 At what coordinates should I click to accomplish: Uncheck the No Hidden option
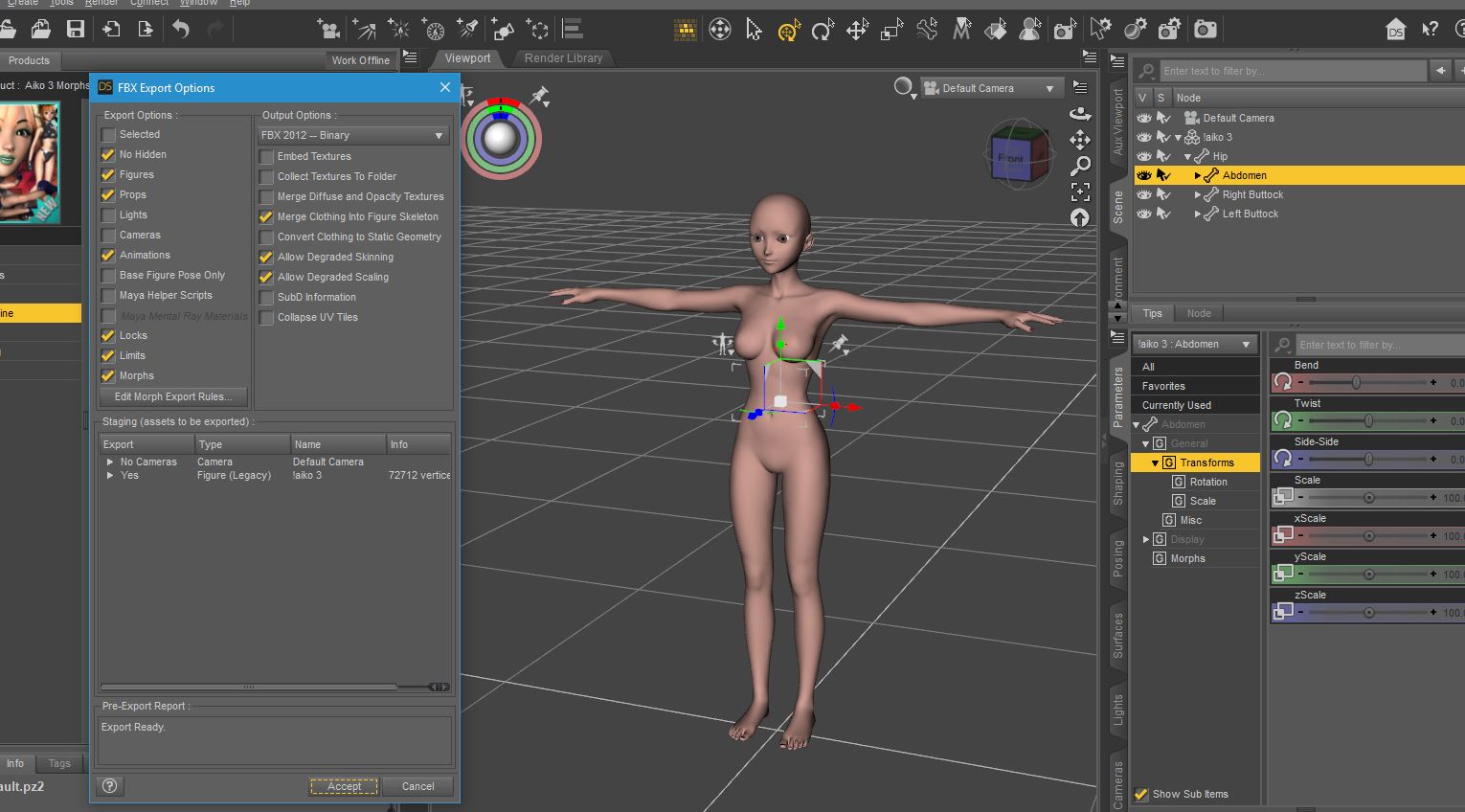point(108,155)
